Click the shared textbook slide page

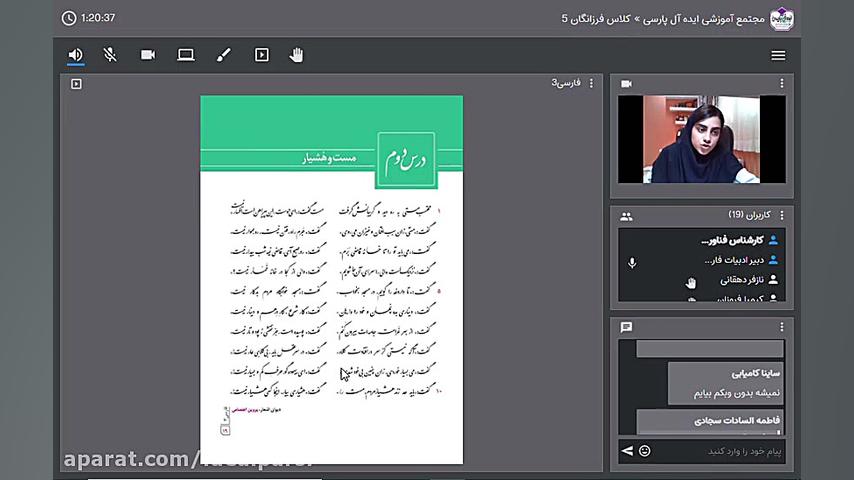pyautogui.click(x=332, y=280)
